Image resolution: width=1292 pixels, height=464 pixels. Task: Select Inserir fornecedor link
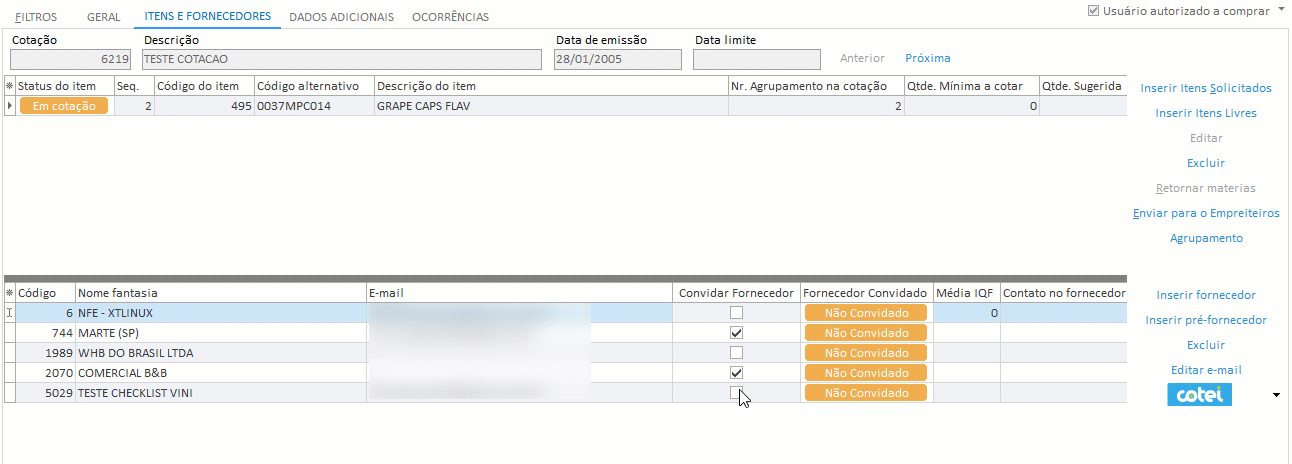(1206, 295)
